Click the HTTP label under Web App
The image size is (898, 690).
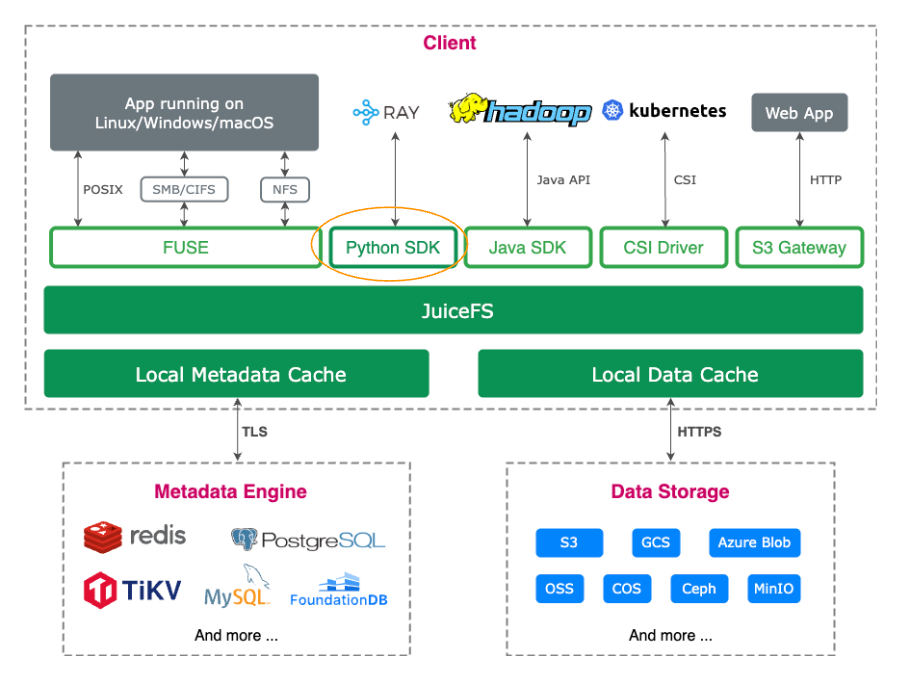click(825, 180)
